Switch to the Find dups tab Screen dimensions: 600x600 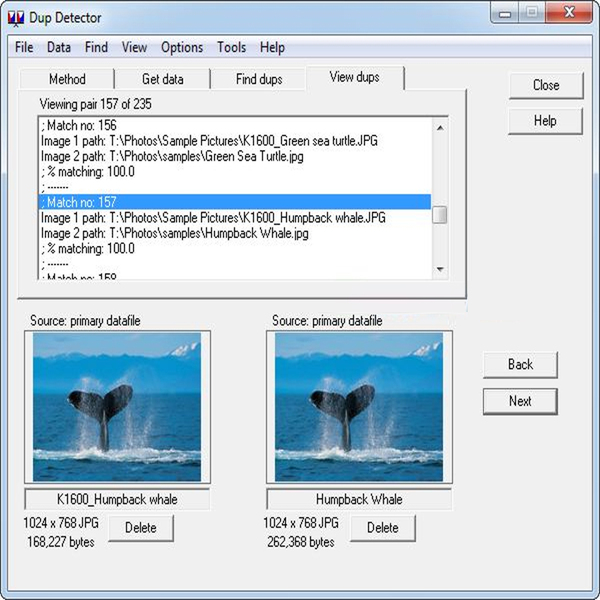click(x=259, y=79)
